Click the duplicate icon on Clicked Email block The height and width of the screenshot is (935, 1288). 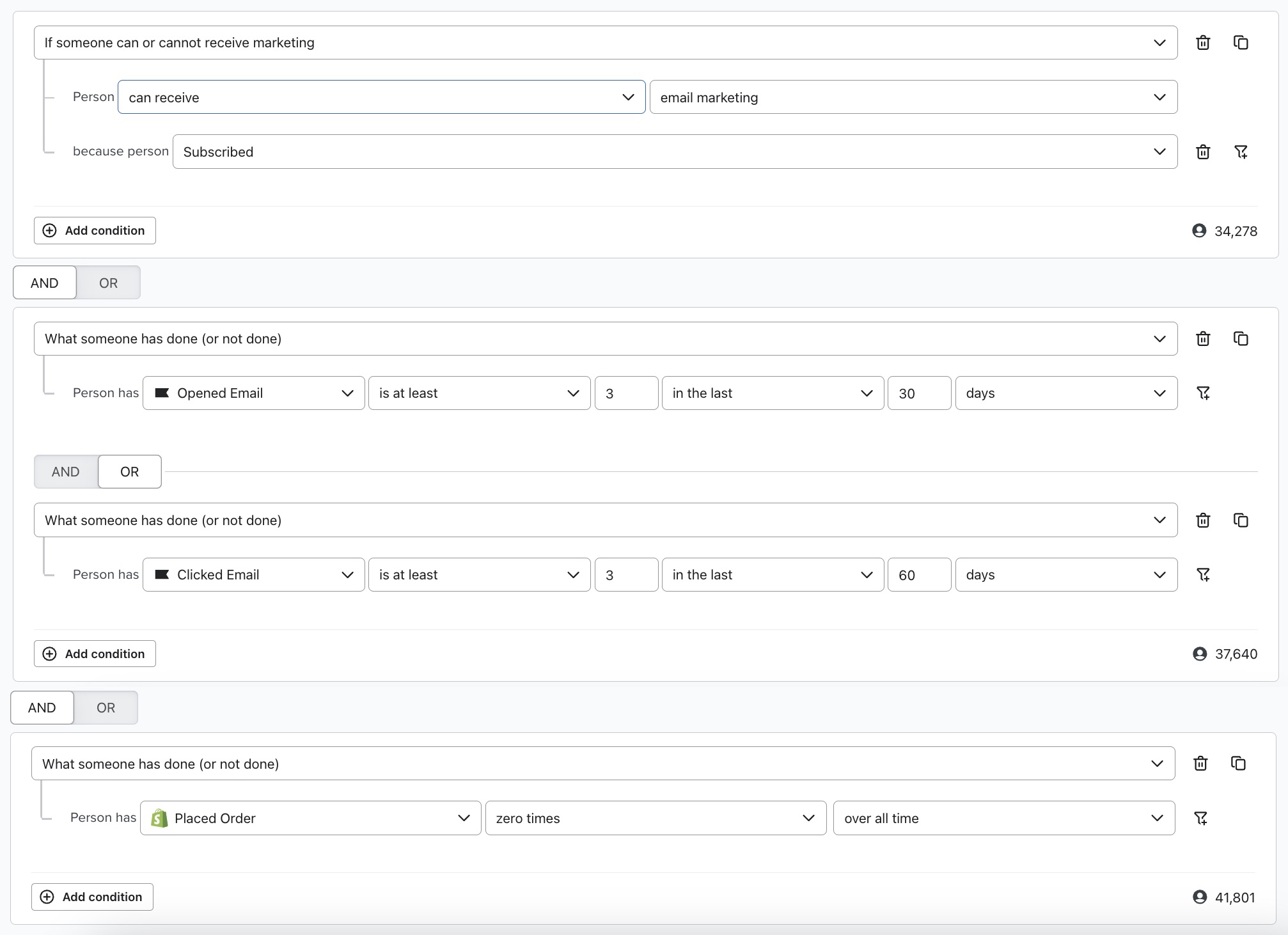coord(1241,520)
